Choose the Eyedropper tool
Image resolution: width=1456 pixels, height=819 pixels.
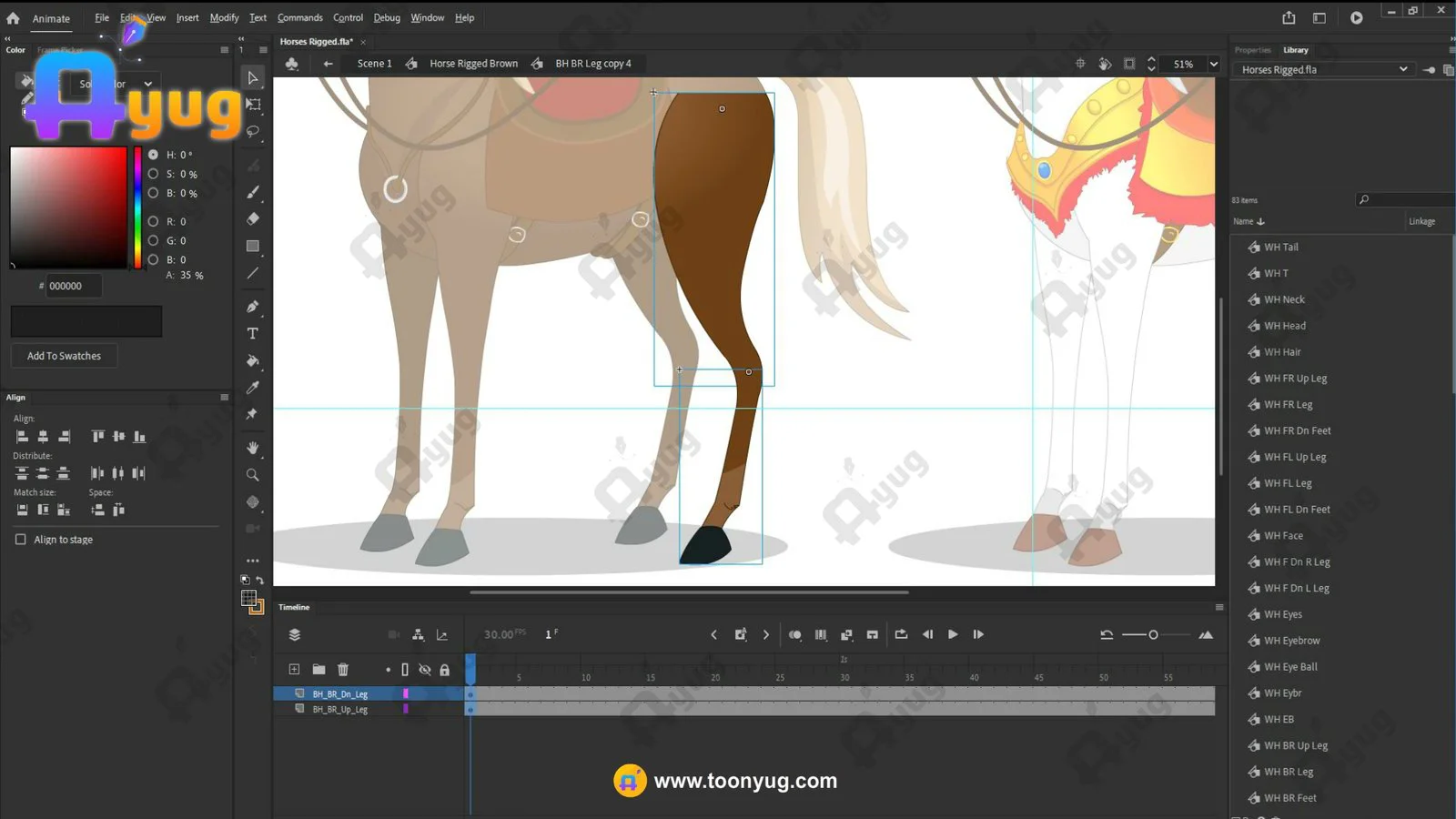click(253, 388)
